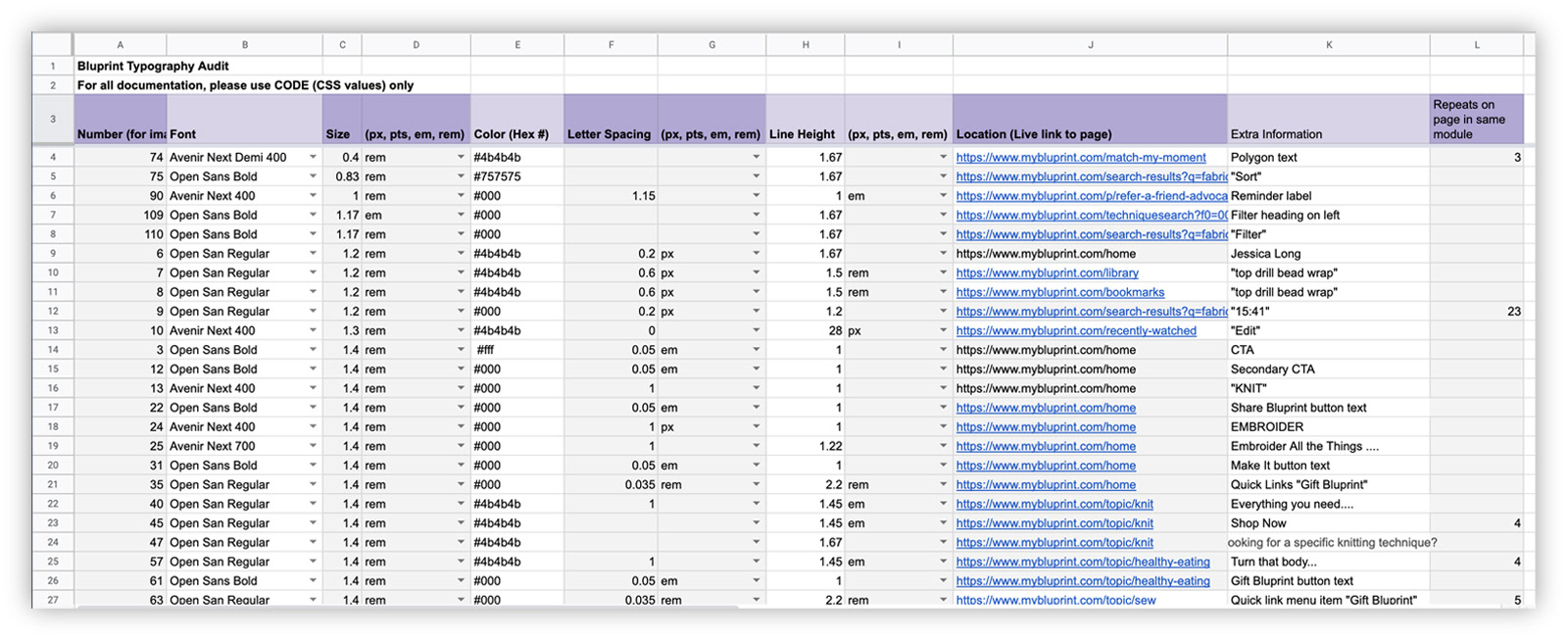Open the mybluprint.com/bookmarks link
Viewport: 1568px width, 640px height.
point(1060,292)
